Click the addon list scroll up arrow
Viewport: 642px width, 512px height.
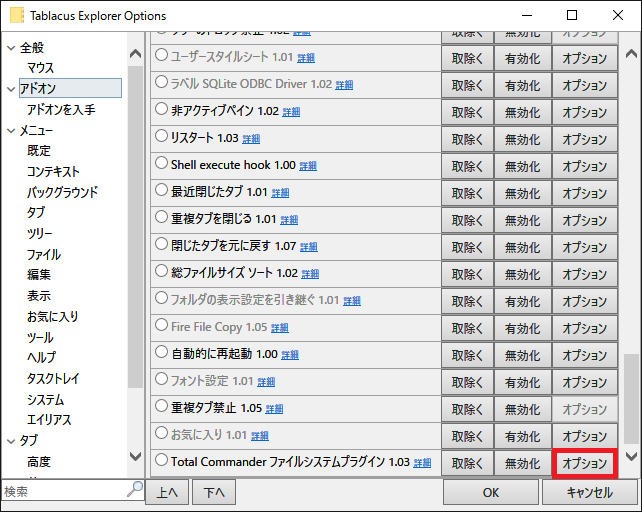[631, 54]
